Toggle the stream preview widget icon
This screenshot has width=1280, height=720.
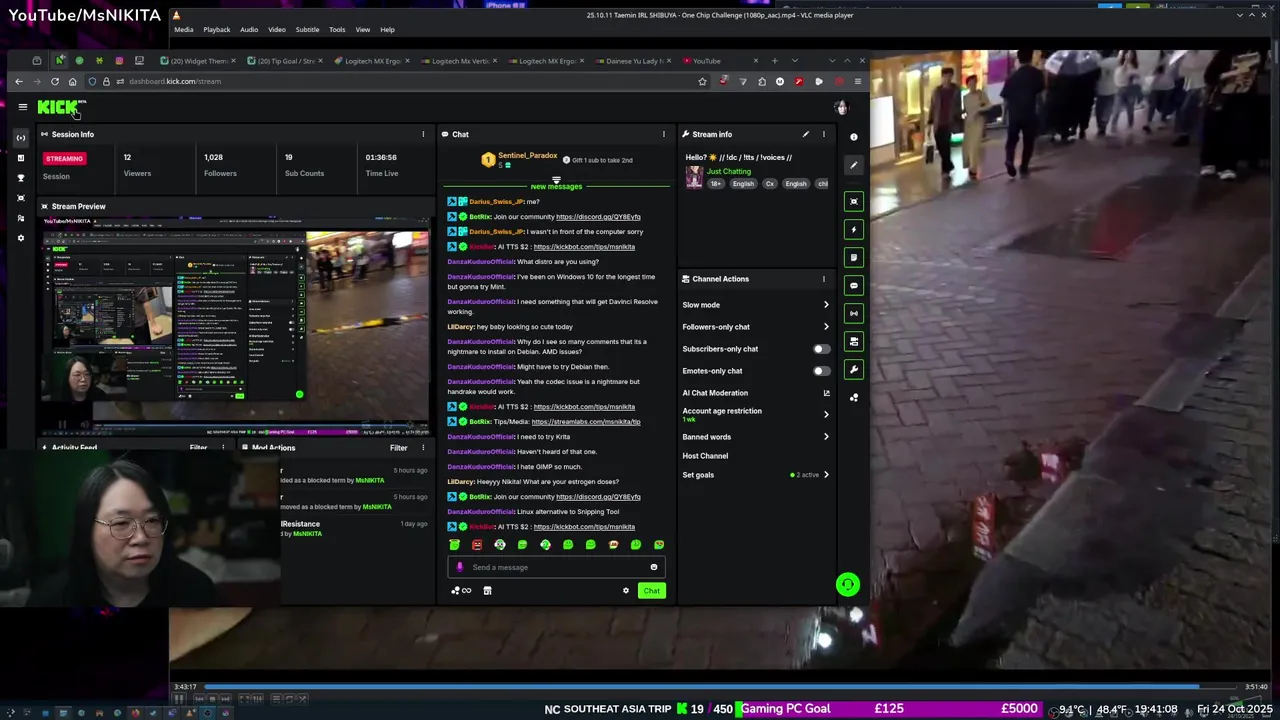click(x=853, y=201)
